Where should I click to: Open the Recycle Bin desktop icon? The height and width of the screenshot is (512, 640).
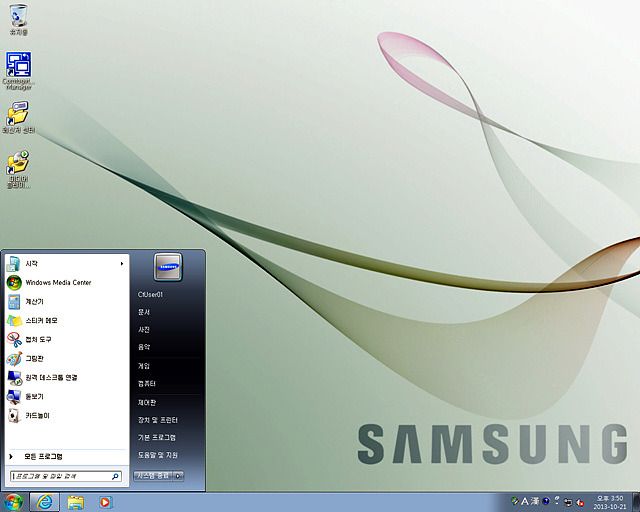coord(18,20)
